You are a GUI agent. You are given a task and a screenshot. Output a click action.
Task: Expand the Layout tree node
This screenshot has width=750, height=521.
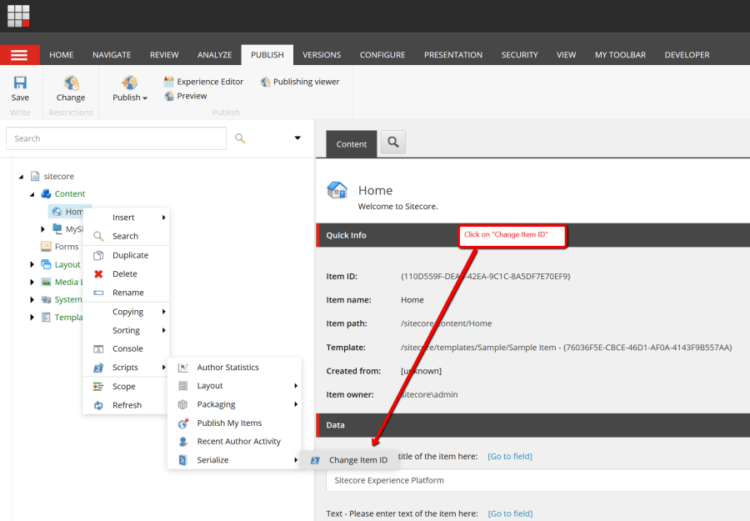[32, 265]
